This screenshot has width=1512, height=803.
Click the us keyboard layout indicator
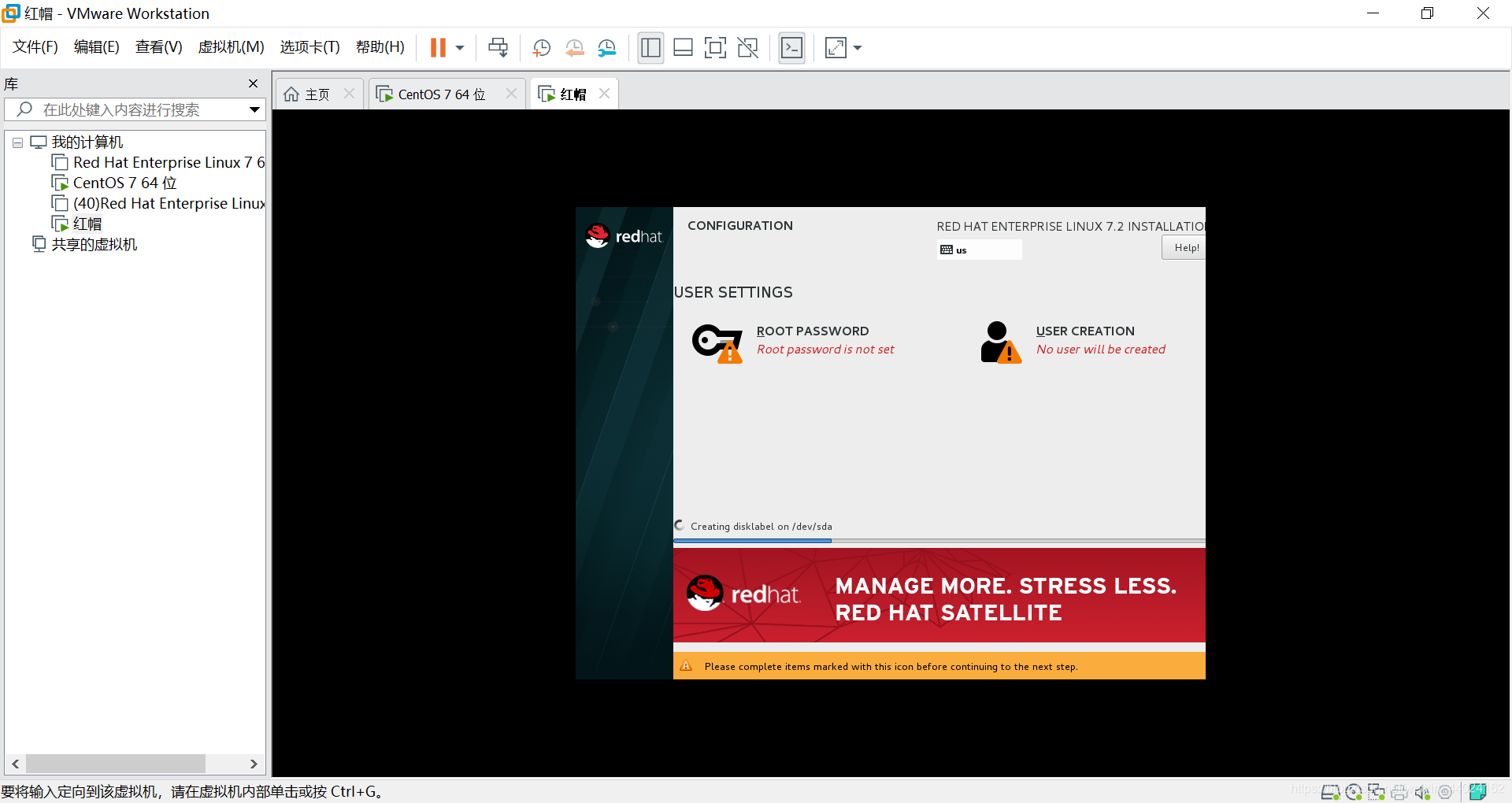979,250
